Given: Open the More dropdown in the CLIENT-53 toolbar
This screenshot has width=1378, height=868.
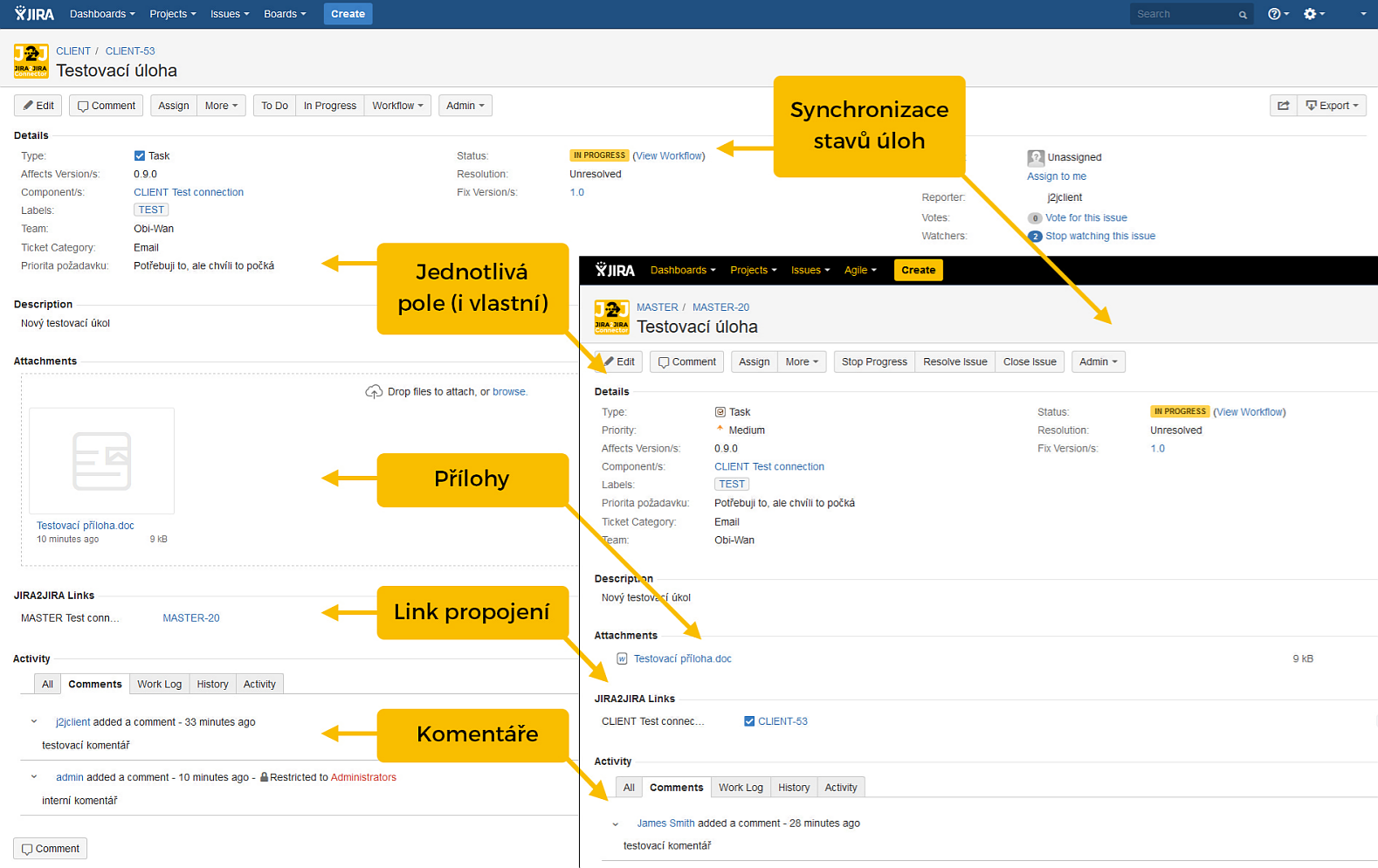Looking at the screenshot, I should [221, 106].
